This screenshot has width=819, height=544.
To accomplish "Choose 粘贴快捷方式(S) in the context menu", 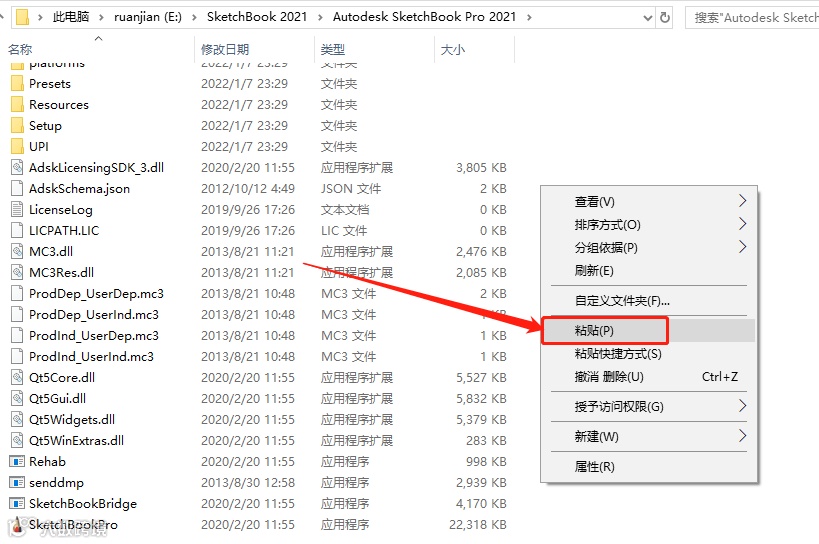I will 649,353.
